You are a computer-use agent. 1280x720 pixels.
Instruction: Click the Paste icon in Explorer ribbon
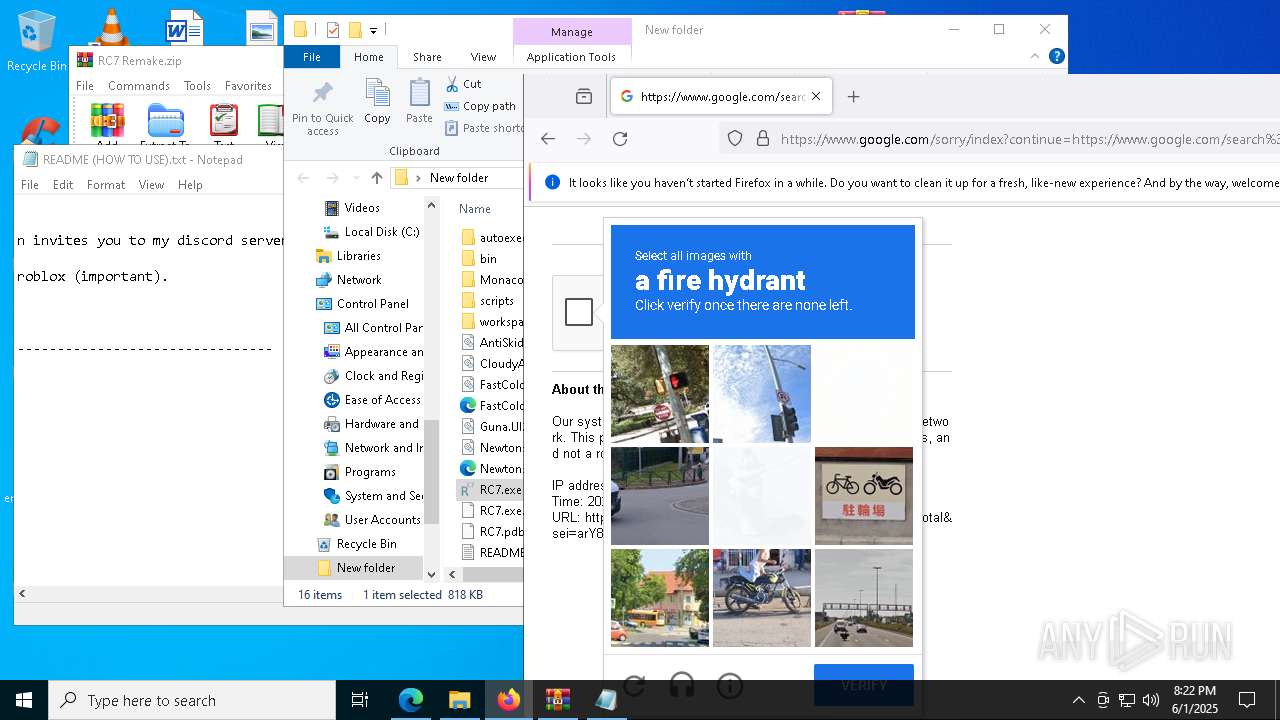[x=419, y=102]
